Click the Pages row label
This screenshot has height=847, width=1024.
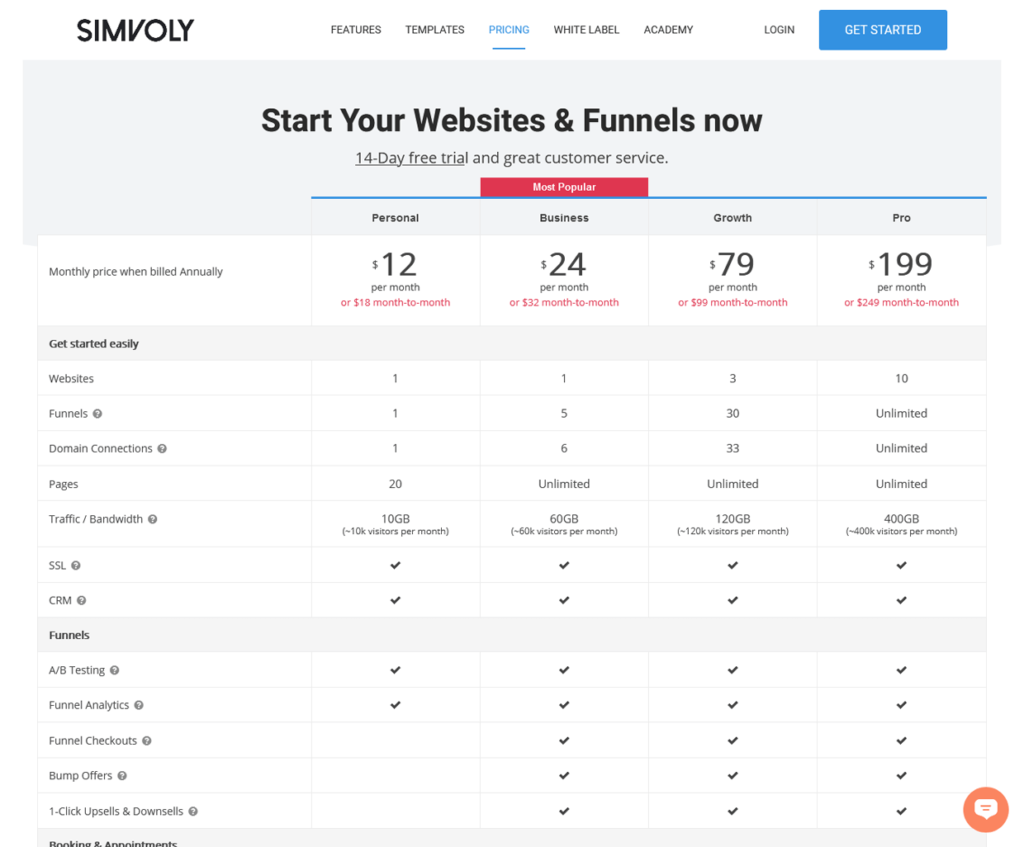click(63, 485)
